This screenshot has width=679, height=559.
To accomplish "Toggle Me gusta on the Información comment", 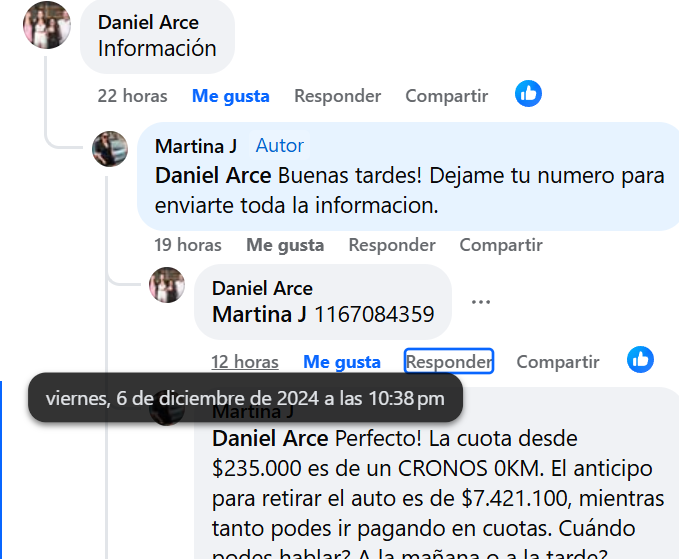I will coord(230,96).
